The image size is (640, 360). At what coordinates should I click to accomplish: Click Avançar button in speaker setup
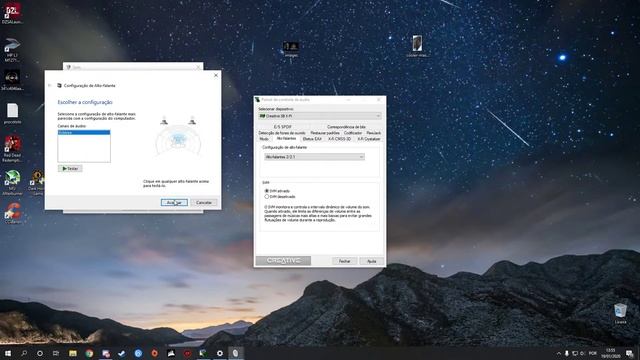174,202
